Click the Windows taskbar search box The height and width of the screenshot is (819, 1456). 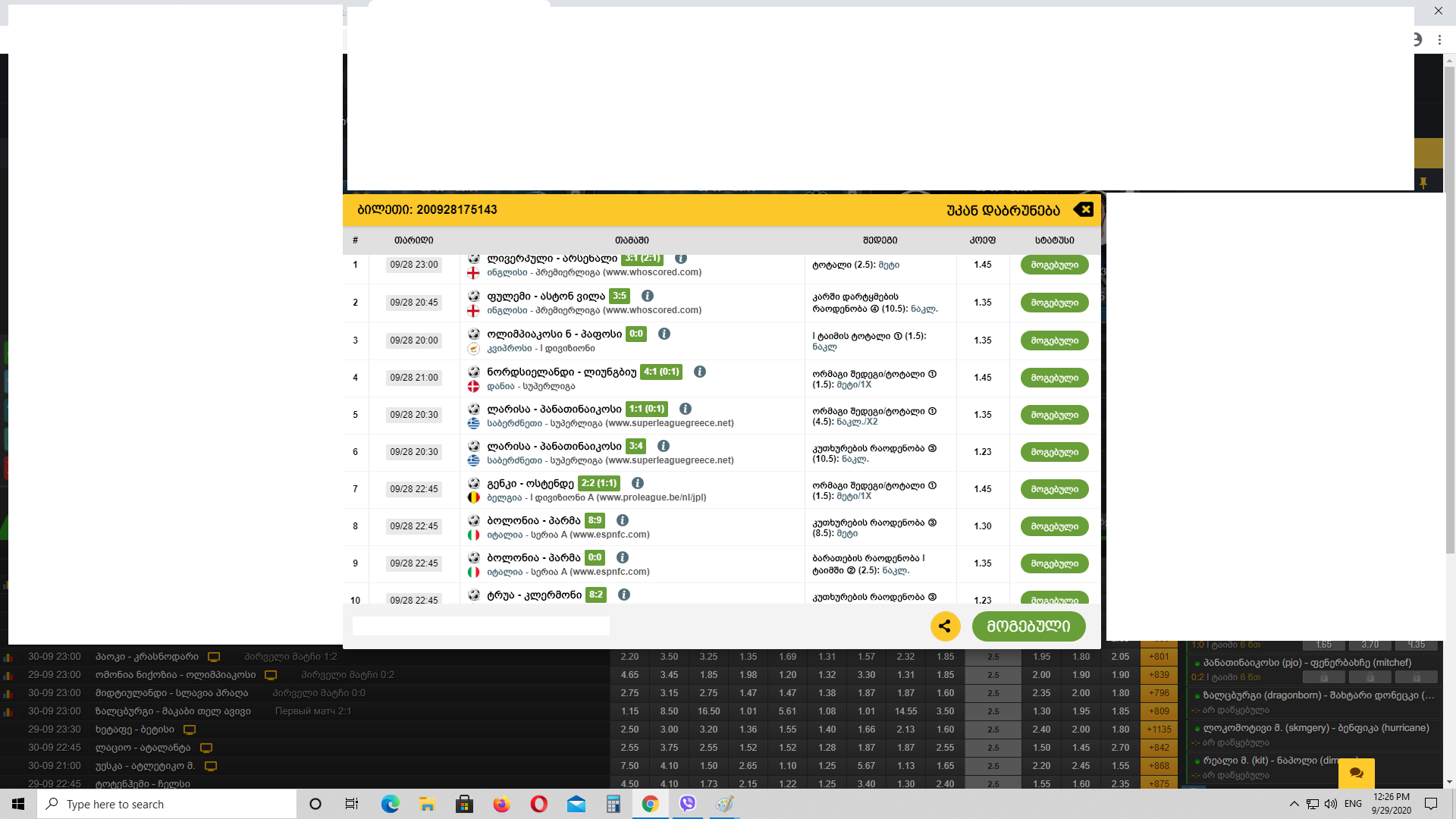[167, 804]
